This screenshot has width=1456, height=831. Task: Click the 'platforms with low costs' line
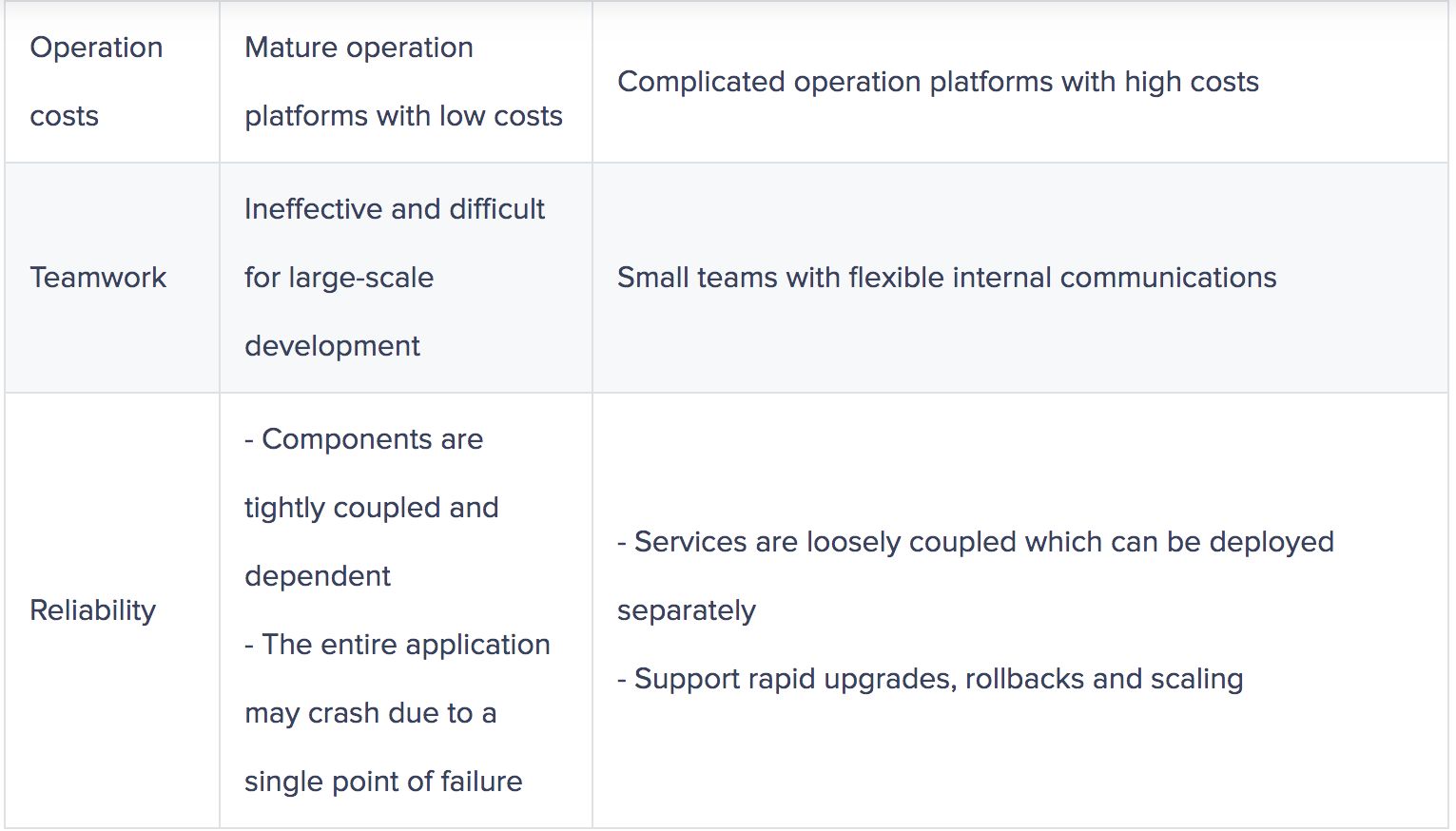403,116
